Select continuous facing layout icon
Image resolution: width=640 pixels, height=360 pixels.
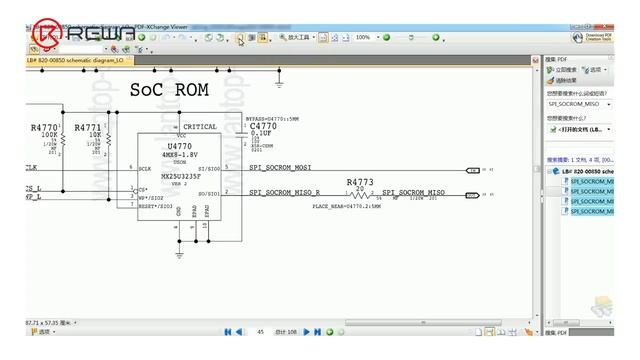513,332
